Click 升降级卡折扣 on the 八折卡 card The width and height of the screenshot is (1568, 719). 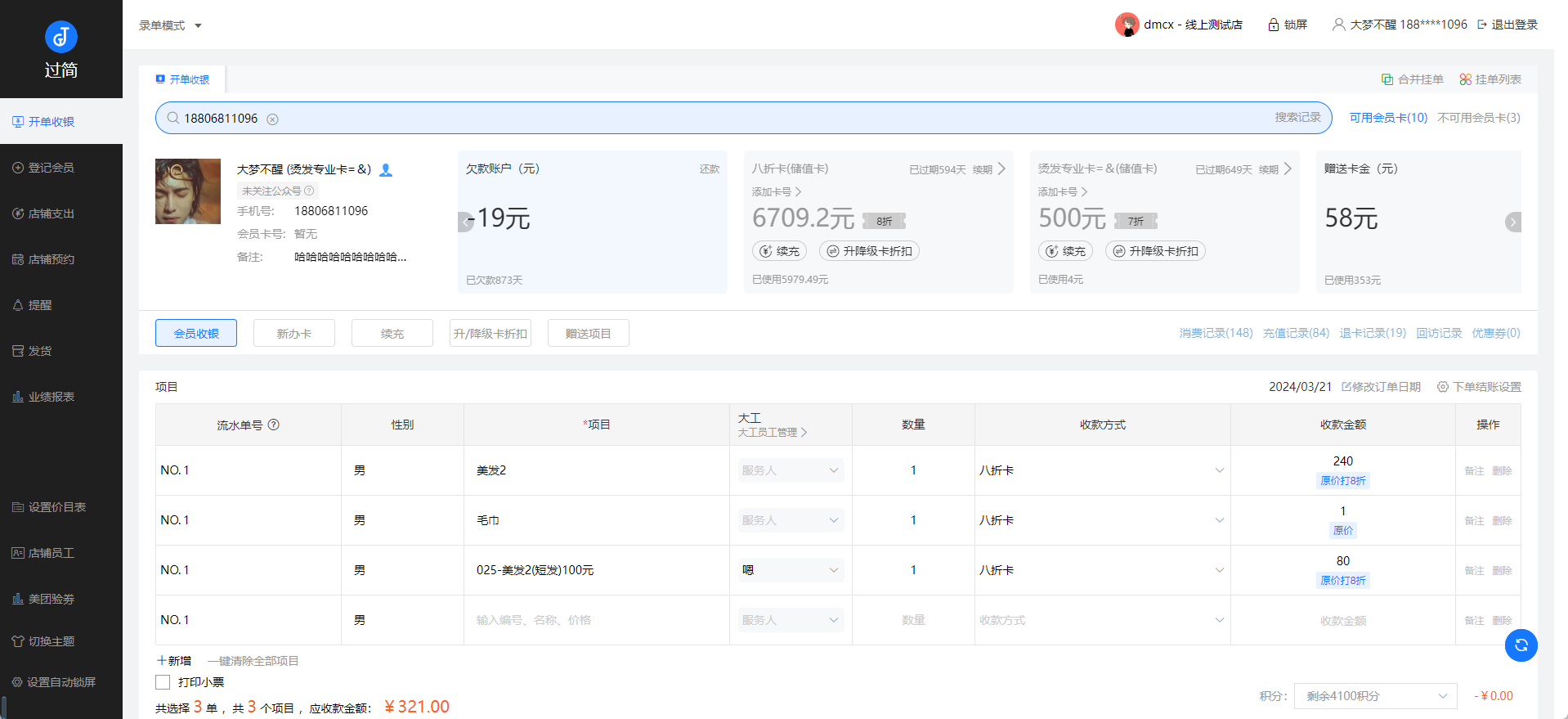pyautogui.click(x=869, y=251)
